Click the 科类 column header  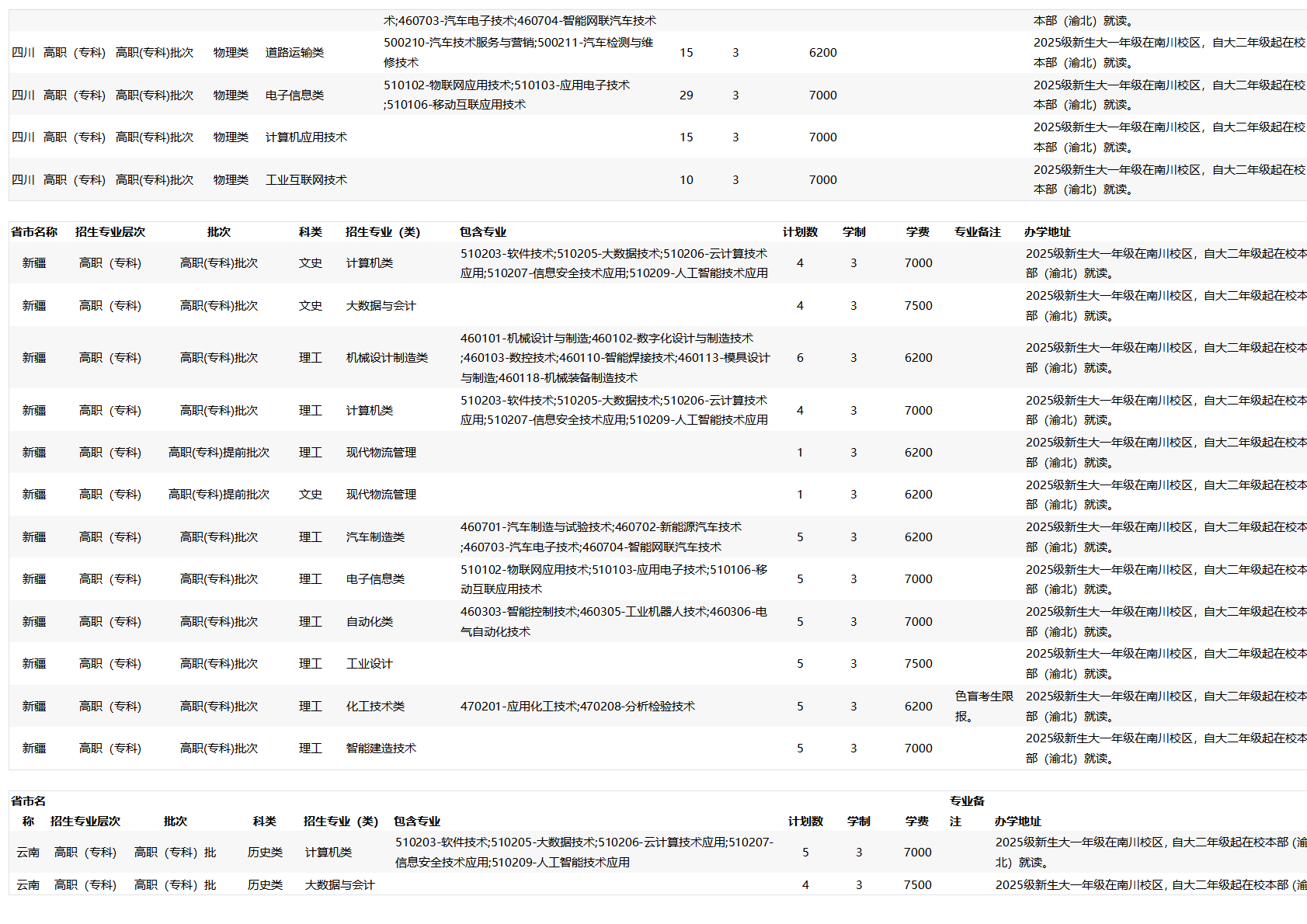pyautogui.click(x=310, y=231)
